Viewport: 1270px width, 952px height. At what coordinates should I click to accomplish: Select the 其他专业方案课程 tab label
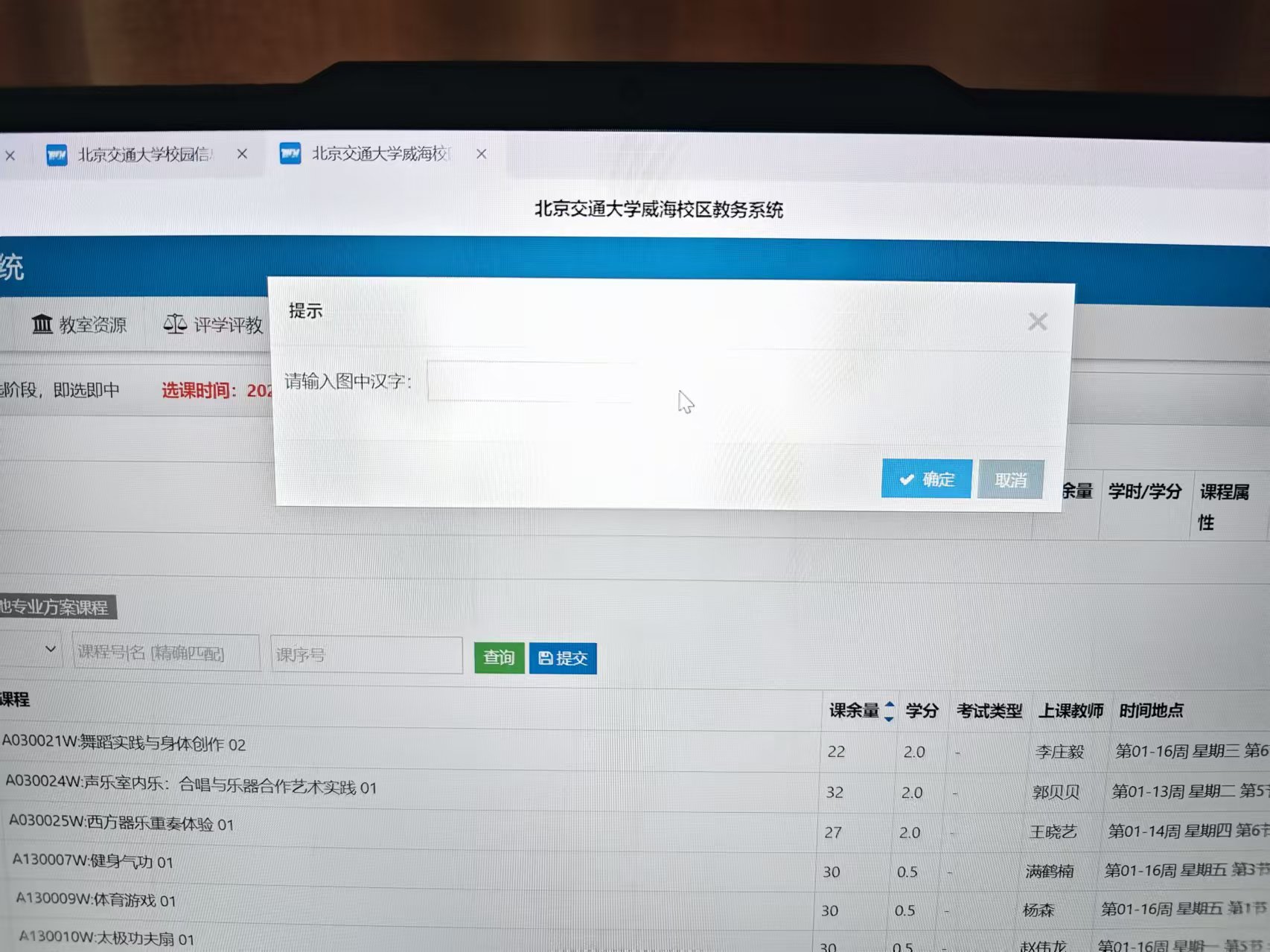[x=55, y=607]
